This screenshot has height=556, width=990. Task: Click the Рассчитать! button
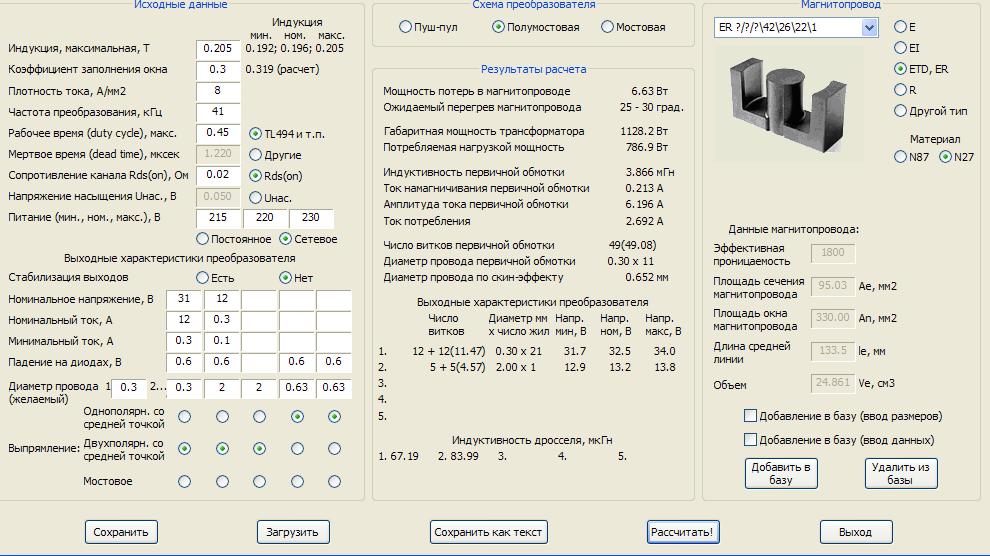(x=683, y=532)
